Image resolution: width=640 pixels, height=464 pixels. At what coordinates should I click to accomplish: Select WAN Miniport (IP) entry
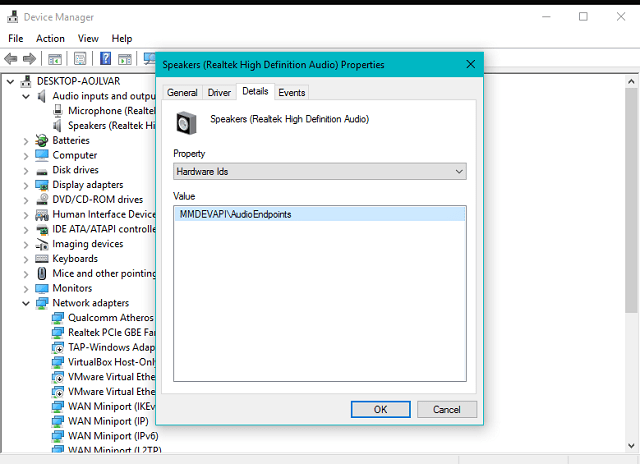click(108, 421)
